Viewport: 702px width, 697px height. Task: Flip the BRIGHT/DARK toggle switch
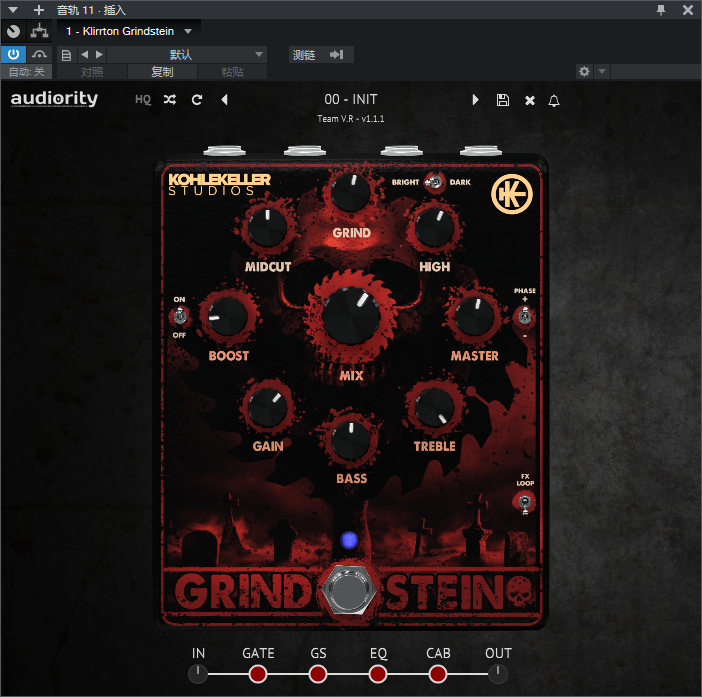coord(433,182)
